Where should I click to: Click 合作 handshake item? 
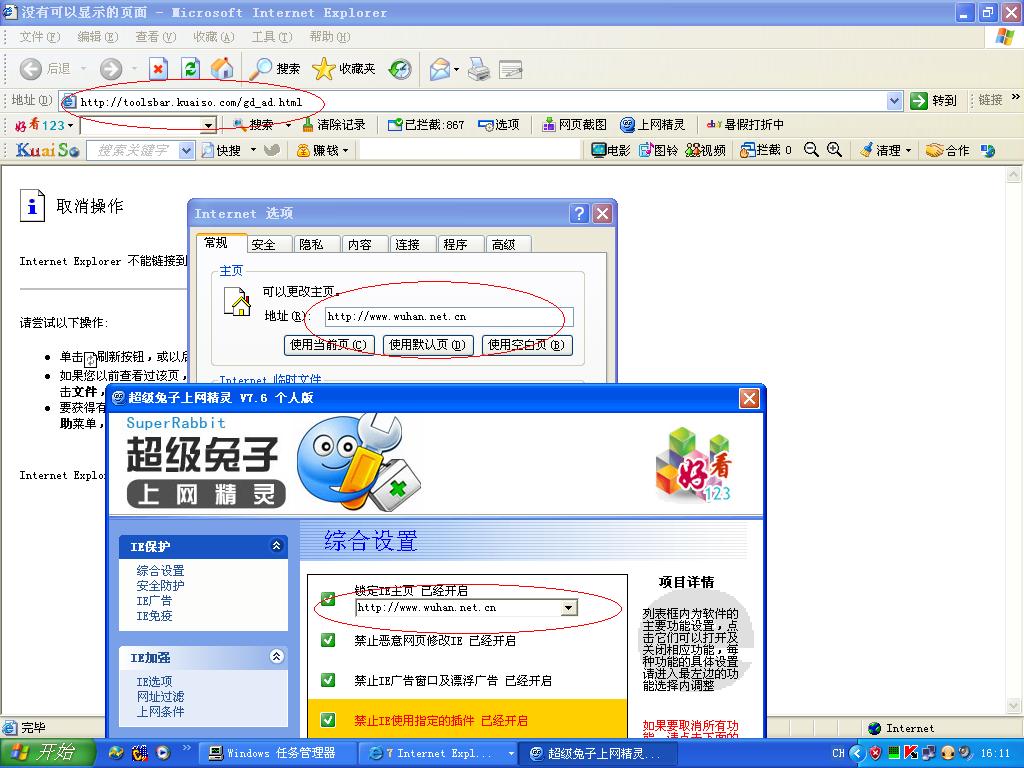pyautogui.click(x=948, y=150)
